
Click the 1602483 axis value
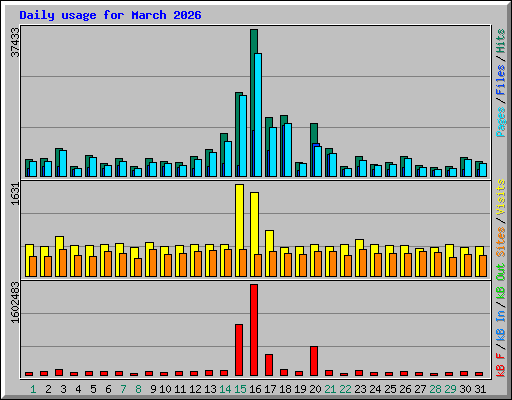[x=15, y=303]
